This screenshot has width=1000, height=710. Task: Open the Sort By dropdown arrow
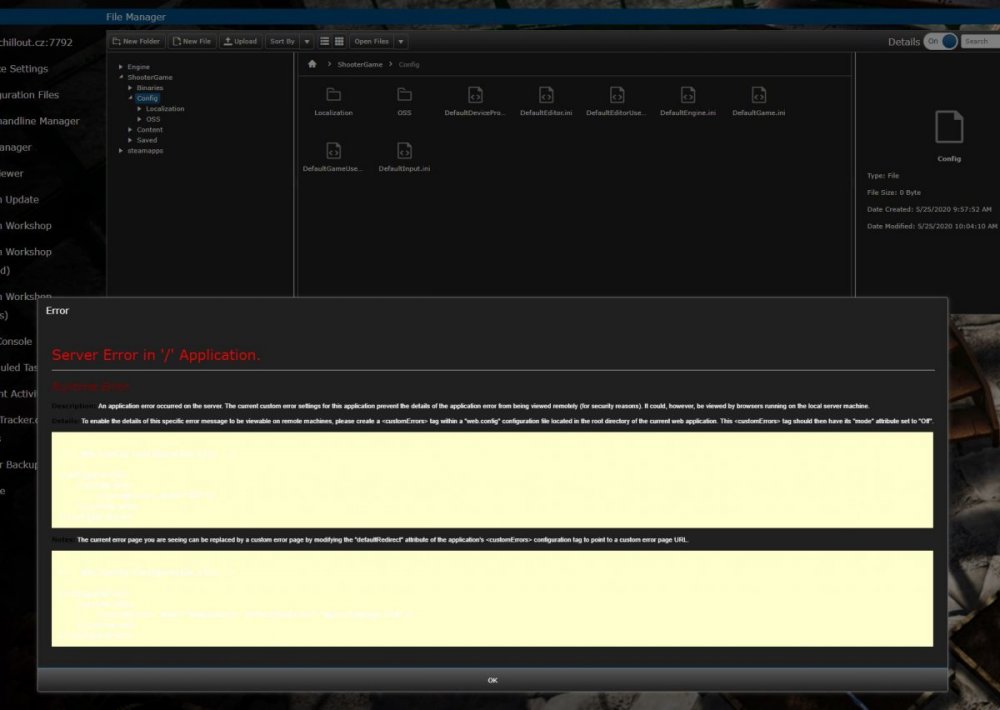pyautogui.click(x=307, y=42)
